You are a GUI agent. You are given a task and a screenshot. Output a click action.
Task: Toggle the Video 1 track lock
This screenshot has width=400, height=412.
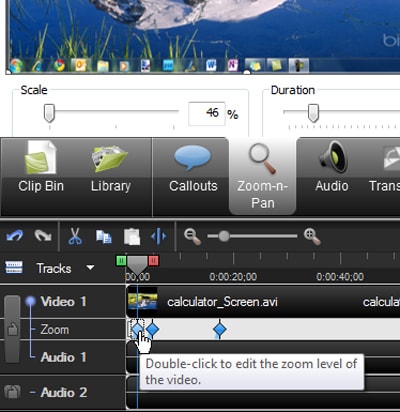(12, 329)
